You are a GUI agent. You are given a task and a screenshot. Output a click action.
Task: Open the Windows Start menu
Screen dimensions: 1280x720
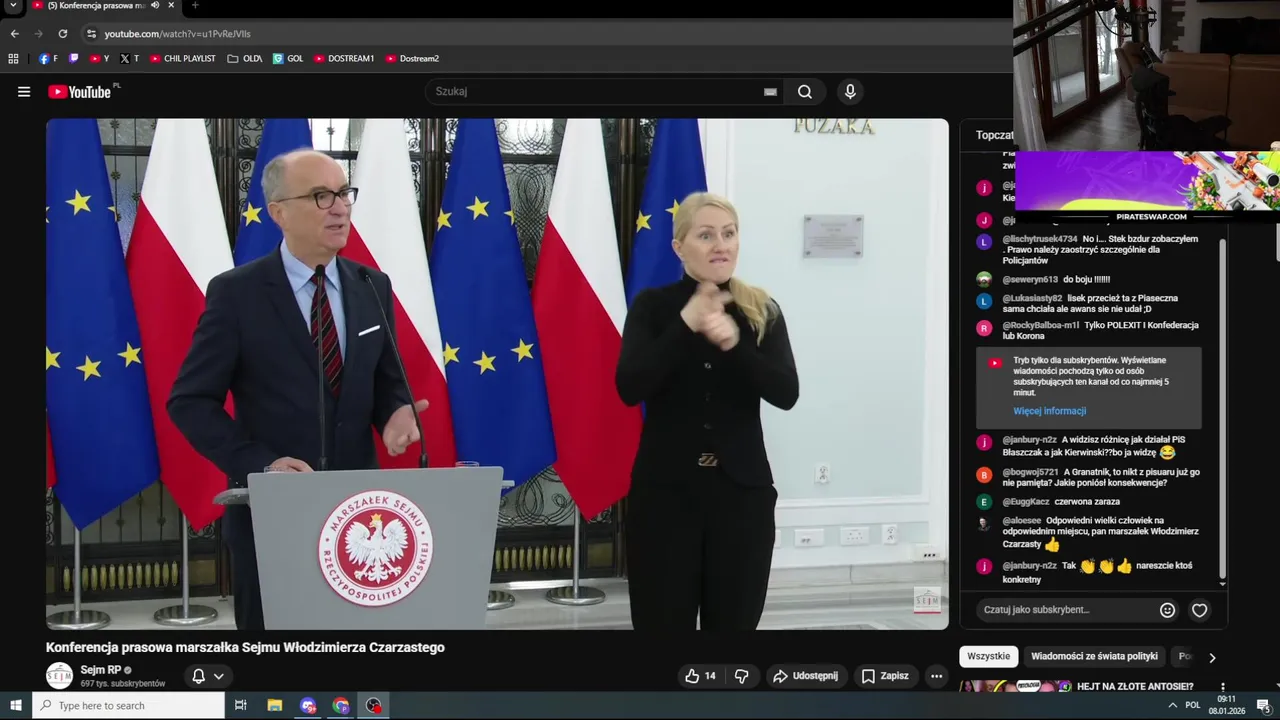15,706
